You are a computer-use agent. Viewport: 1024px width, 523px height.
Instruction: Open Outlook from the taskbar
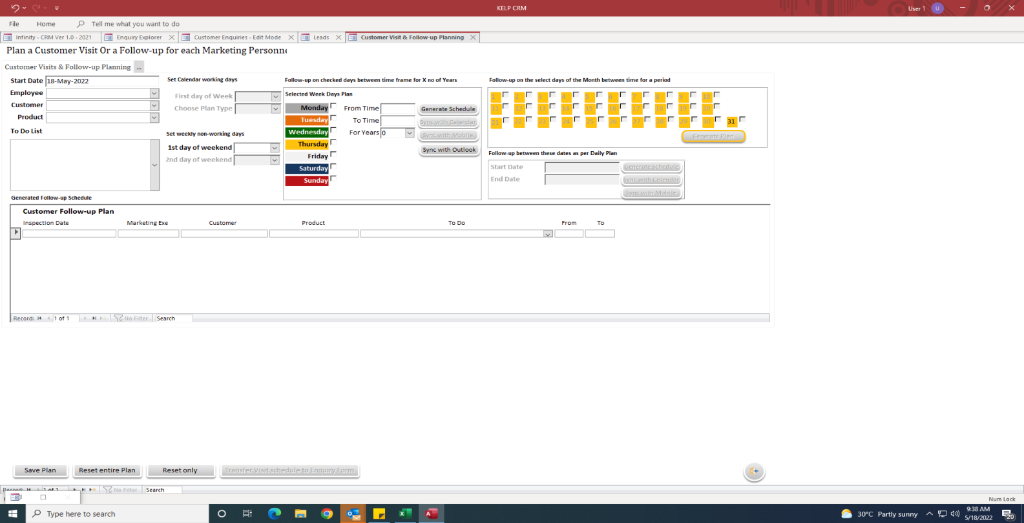[353, 514]
